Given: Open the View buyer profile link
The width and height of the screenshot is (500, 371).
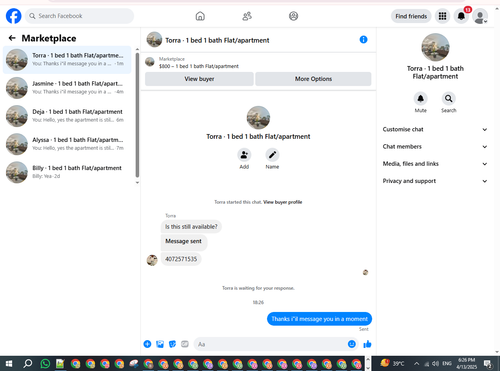Looking at the screenshot, I should (x=283, y=202).
